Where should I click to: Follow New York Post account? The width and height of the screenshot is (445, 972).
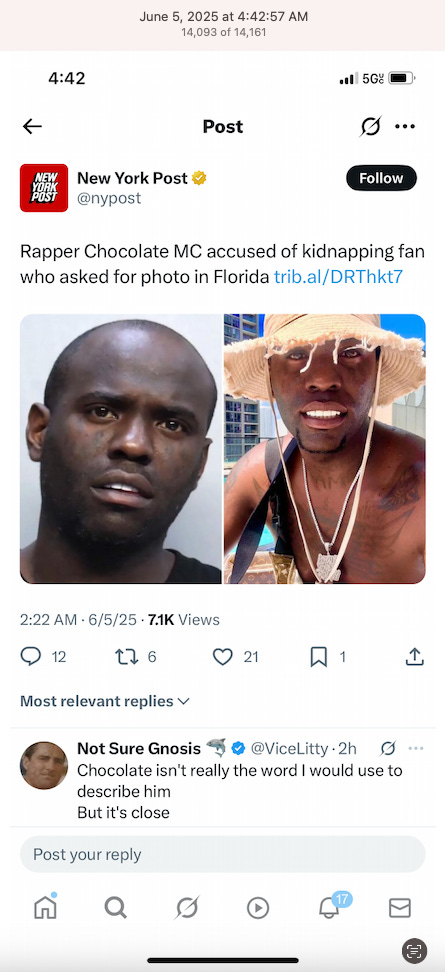tap(381, 178)
